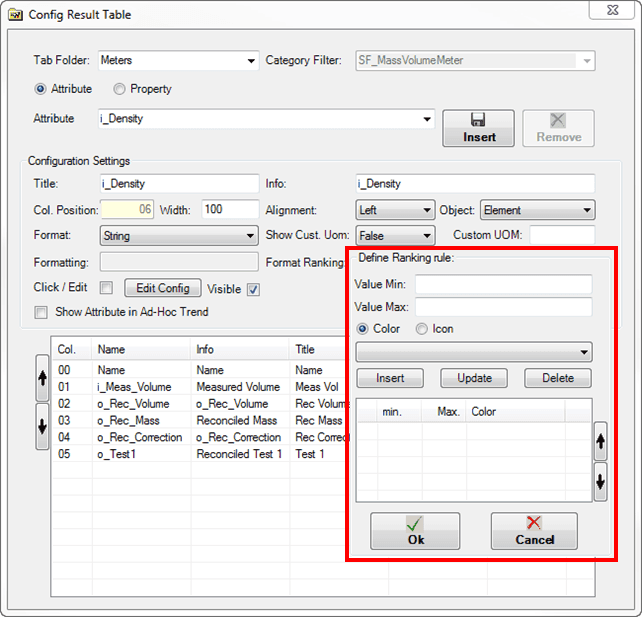This screenshot has width=642, height=617.
Task: Click the Width input field
Action: (230, 210)
